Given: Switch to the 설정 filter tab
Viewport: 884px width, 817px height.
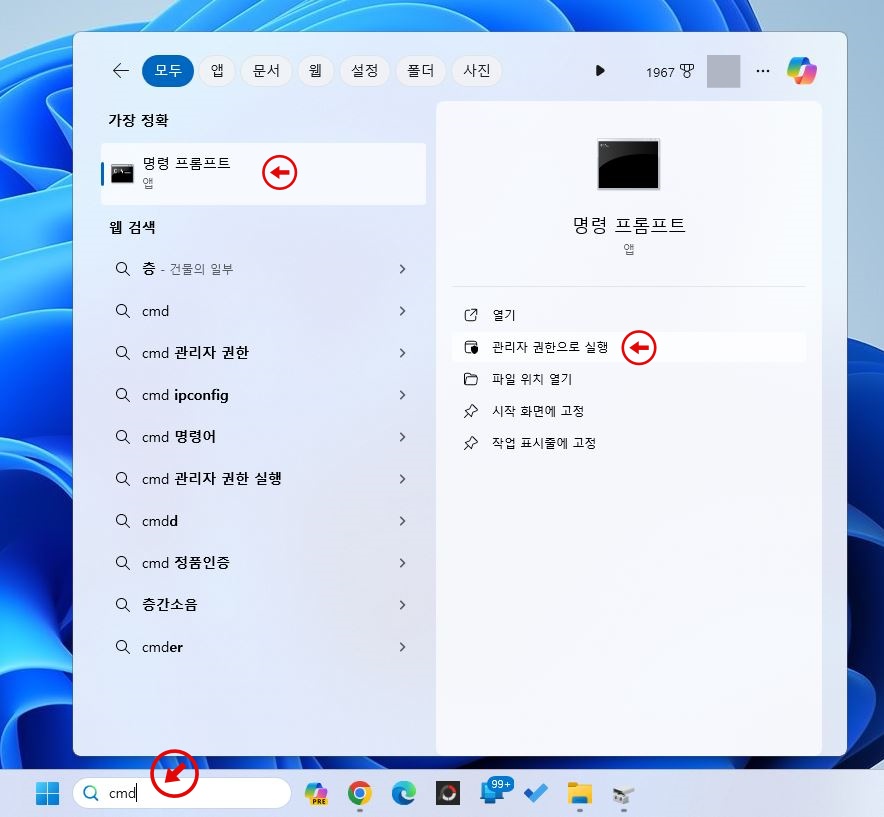Looking at the screenshot, I should (x=364, y=70).
